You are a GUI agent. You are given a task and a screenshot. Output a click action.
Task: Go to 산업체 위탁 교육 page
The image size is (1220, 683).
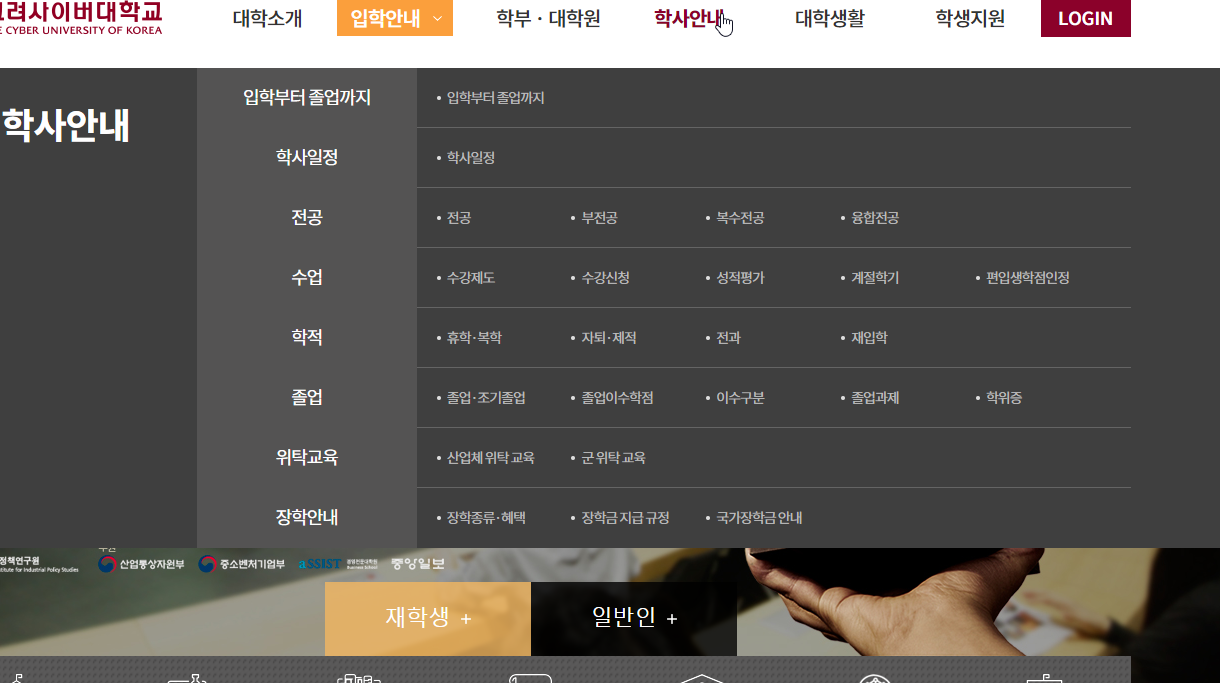[x=490, y=458]
